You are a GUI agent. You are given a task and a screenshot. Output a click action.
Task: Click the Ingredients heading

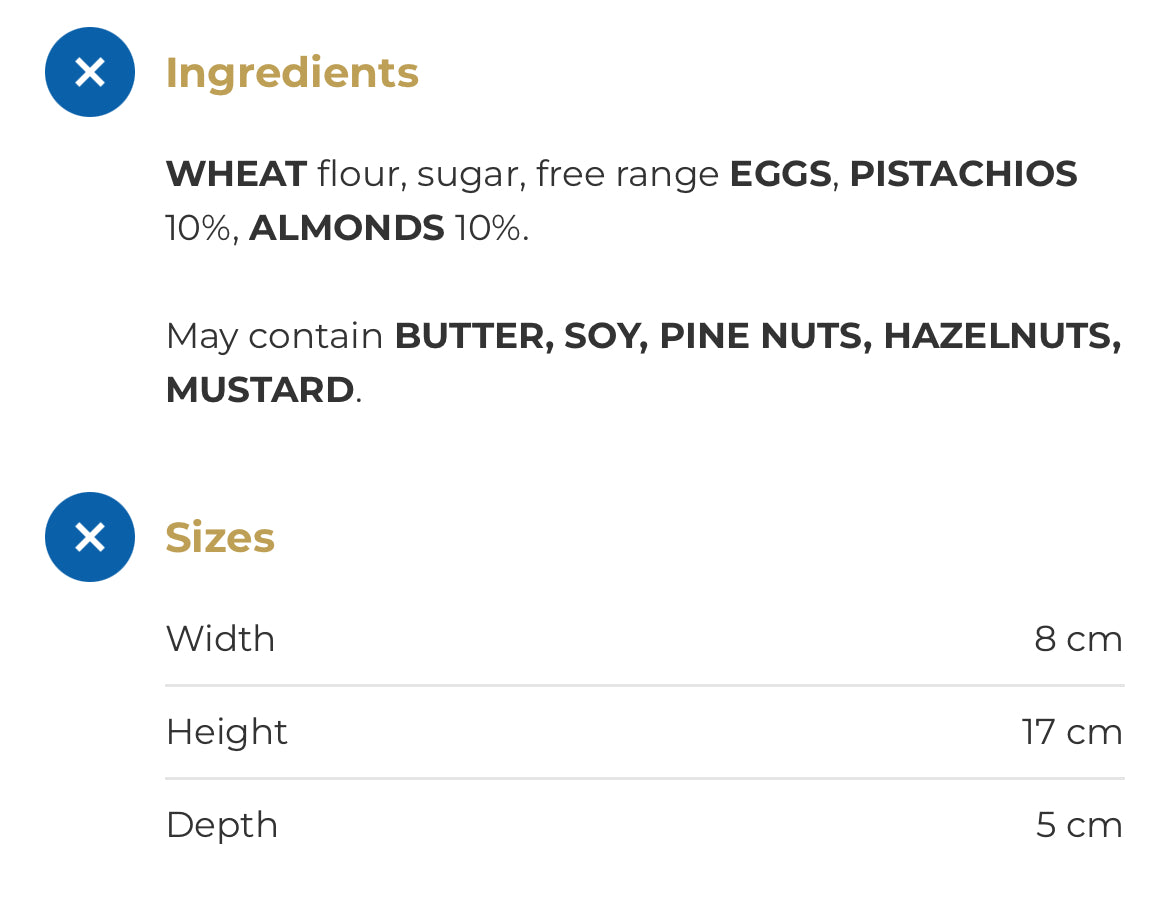[292, 74]
